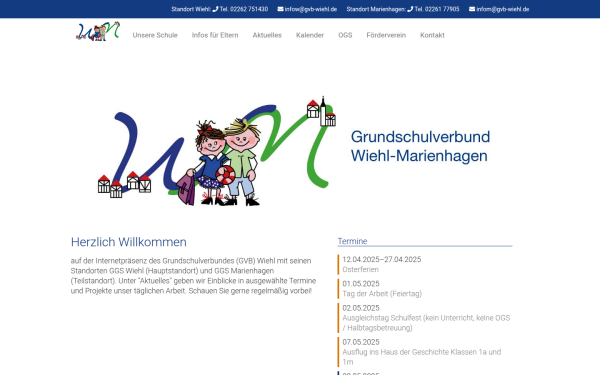Click the Standort Wiehl label in top bar
This screenshot has width=600, height=375.
point(191,9)
